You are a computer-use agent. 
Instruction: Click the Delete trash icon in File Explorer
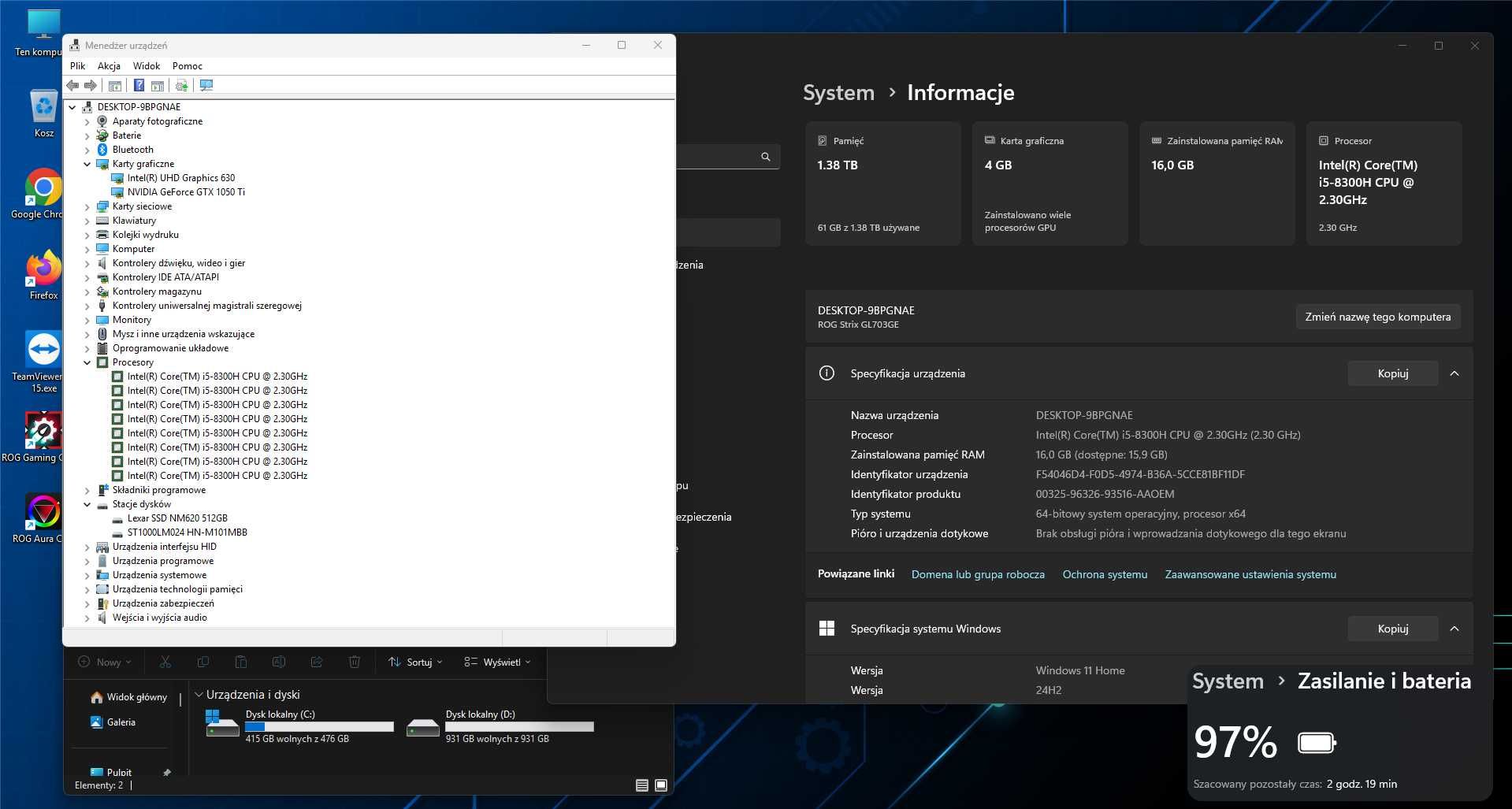355,662
